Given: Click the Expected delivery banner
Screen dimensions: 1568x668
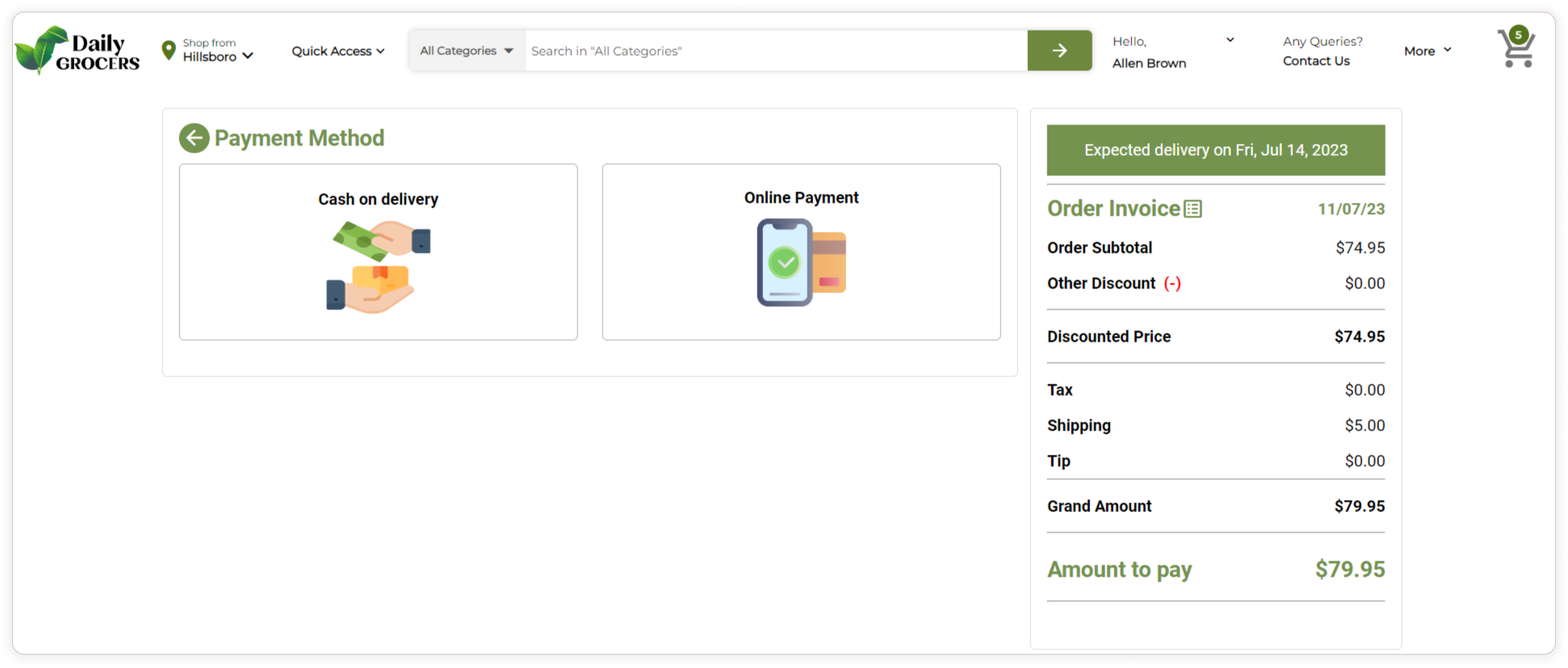Looking at the screenshot, I should [x=1216, y=150].
